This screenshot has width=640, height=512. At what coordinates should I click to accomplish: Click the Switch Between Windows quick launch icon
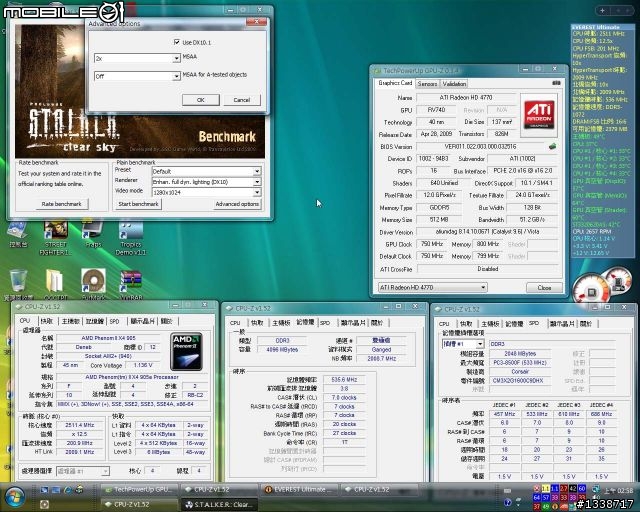pos(56,490)
